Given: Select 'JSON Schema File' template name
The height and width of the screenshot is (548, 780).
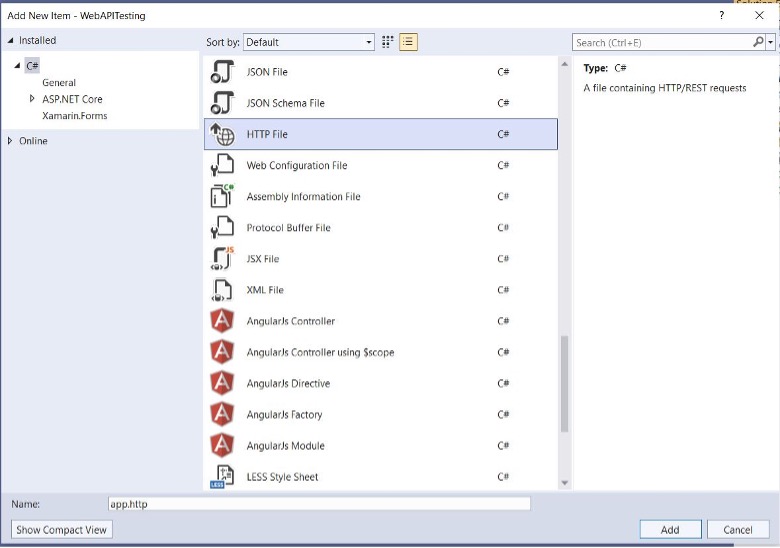Looking at the screenshot, I should coord(286,103).
